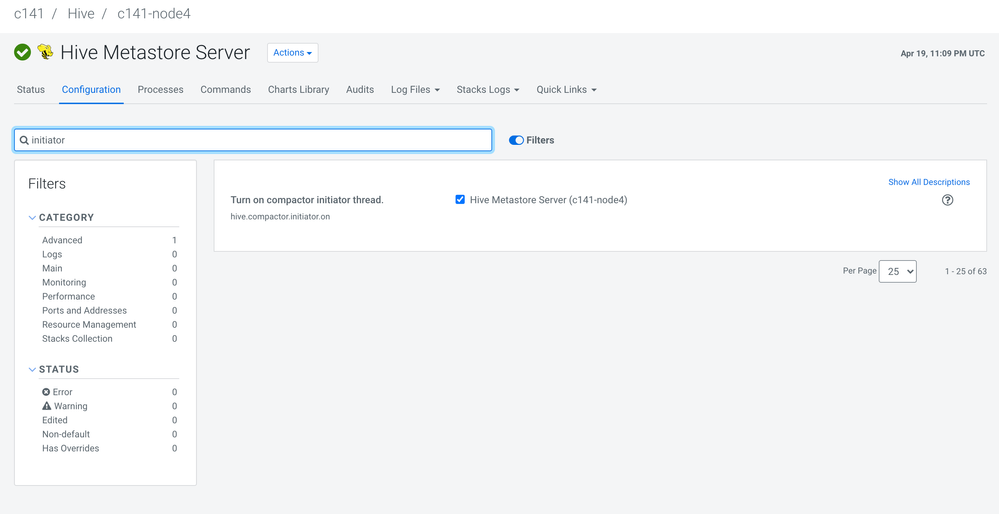Go to the Hive breadcrumb link
This screenshot has height=514, width=999.
click(81, 14)
